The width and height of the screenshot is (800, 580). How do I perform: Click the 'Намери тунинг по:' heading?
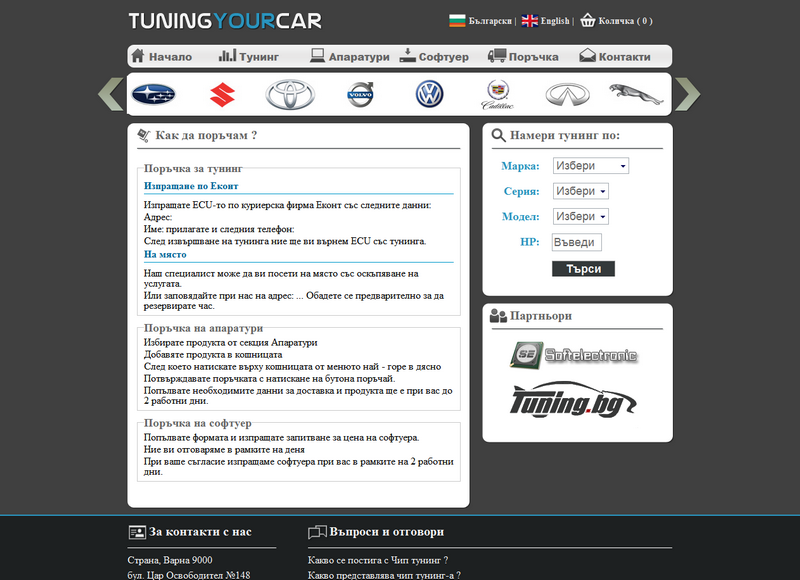coord(565,135)
